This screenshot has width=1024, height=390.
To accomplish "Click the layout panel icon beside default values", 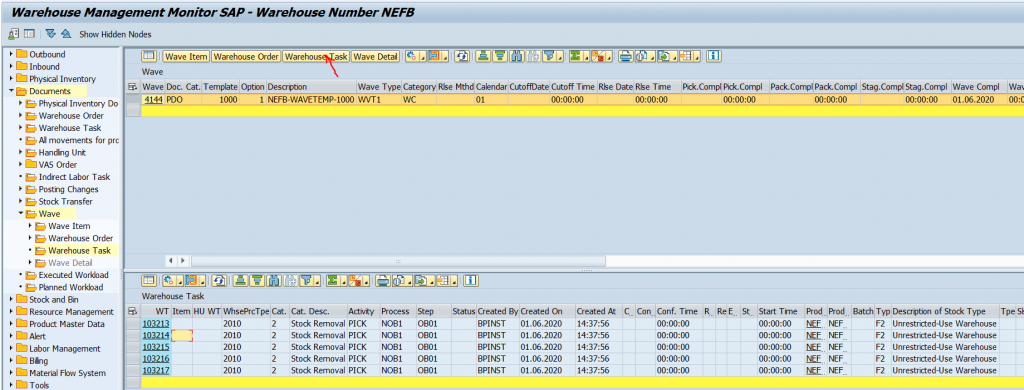I will click(x=29, y=34).
